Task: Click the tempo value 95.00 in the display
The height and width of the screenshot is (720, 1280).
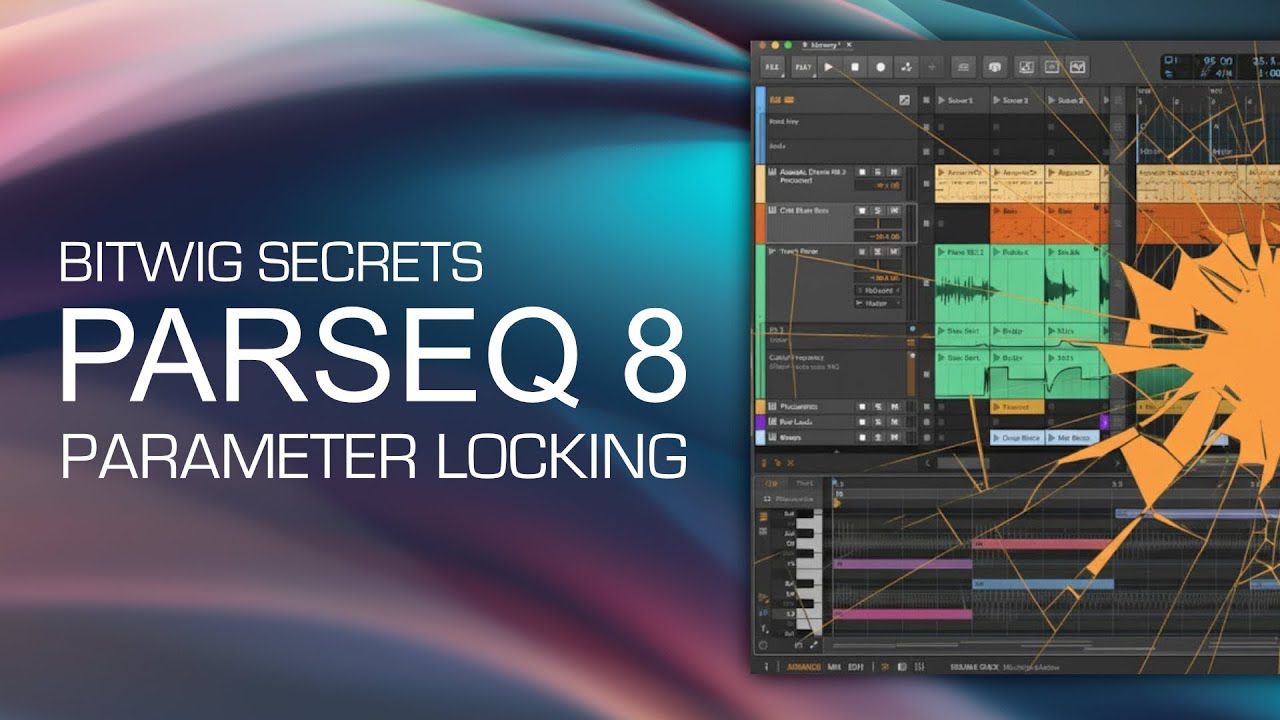Action: tap(1217, 61)
